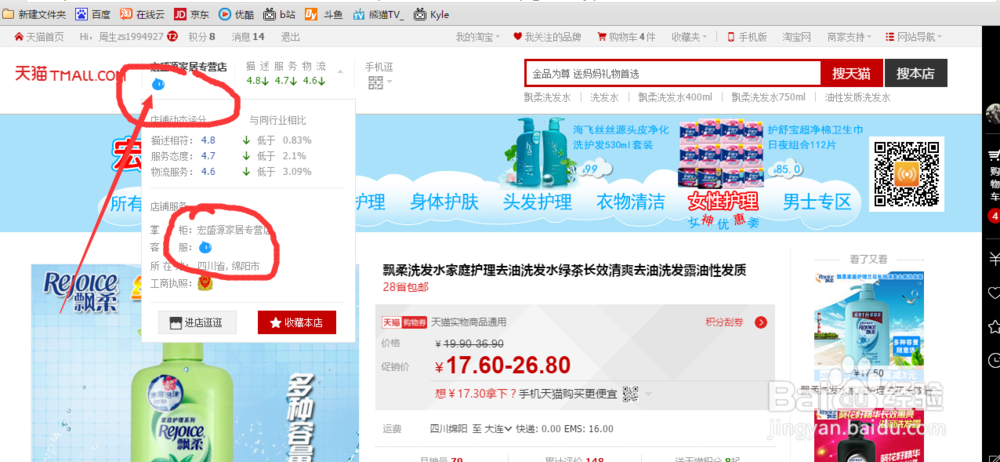Open the 衣物清洁 category tab
Viewport: 1000px width, 462px height.
tap(630, 202)
